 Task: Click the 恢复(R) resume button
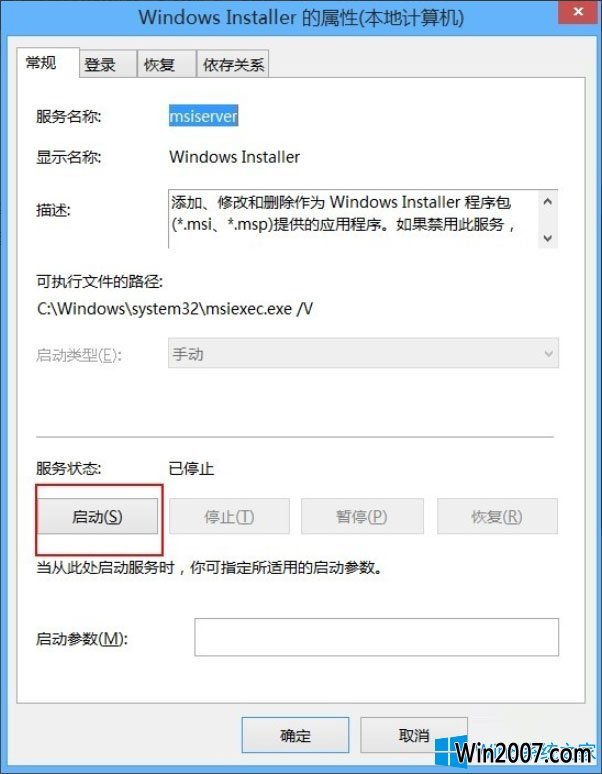point(497,516)
